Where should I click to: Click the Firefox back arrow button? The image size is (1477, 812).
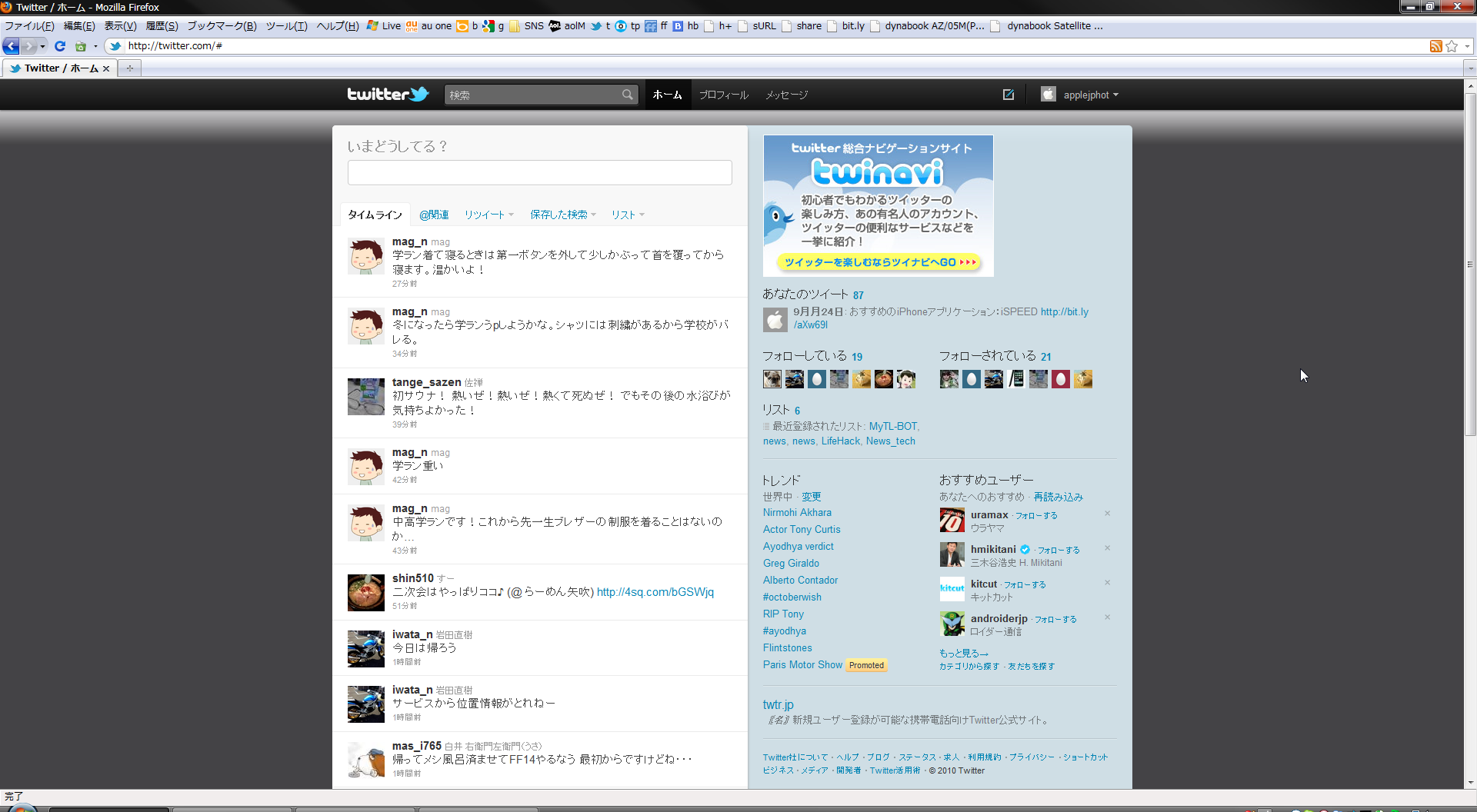click(11, 46)
